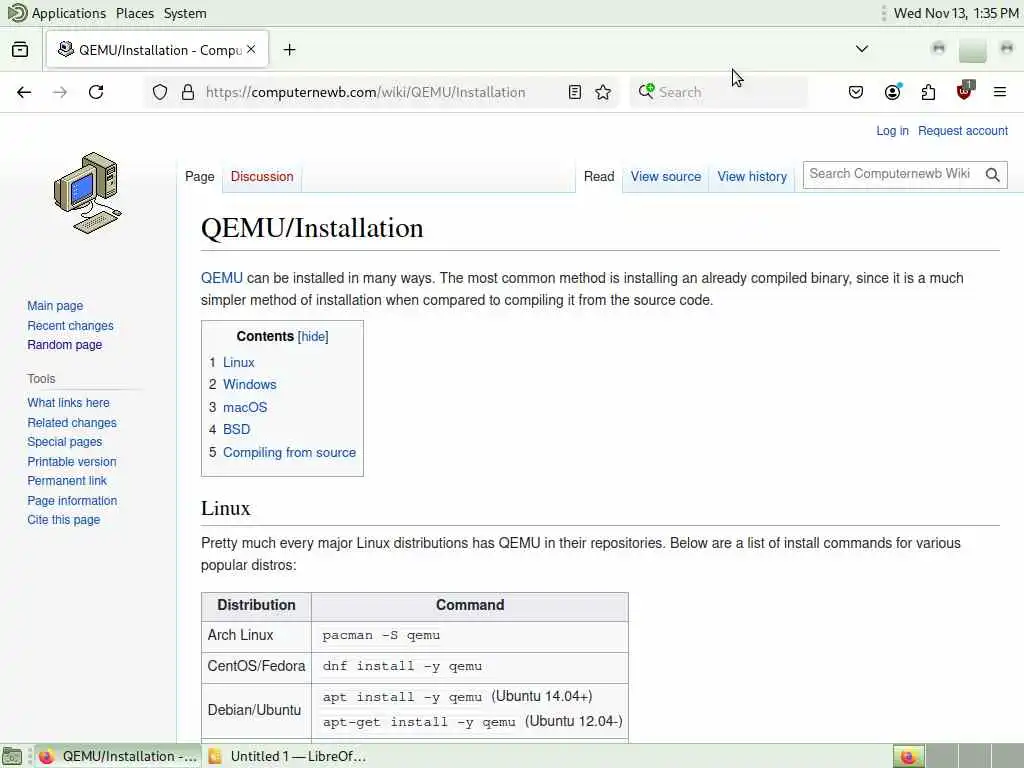Focus the Firefox Search box
This screenshot has width=1024, height=768.
tap(718, 92)
